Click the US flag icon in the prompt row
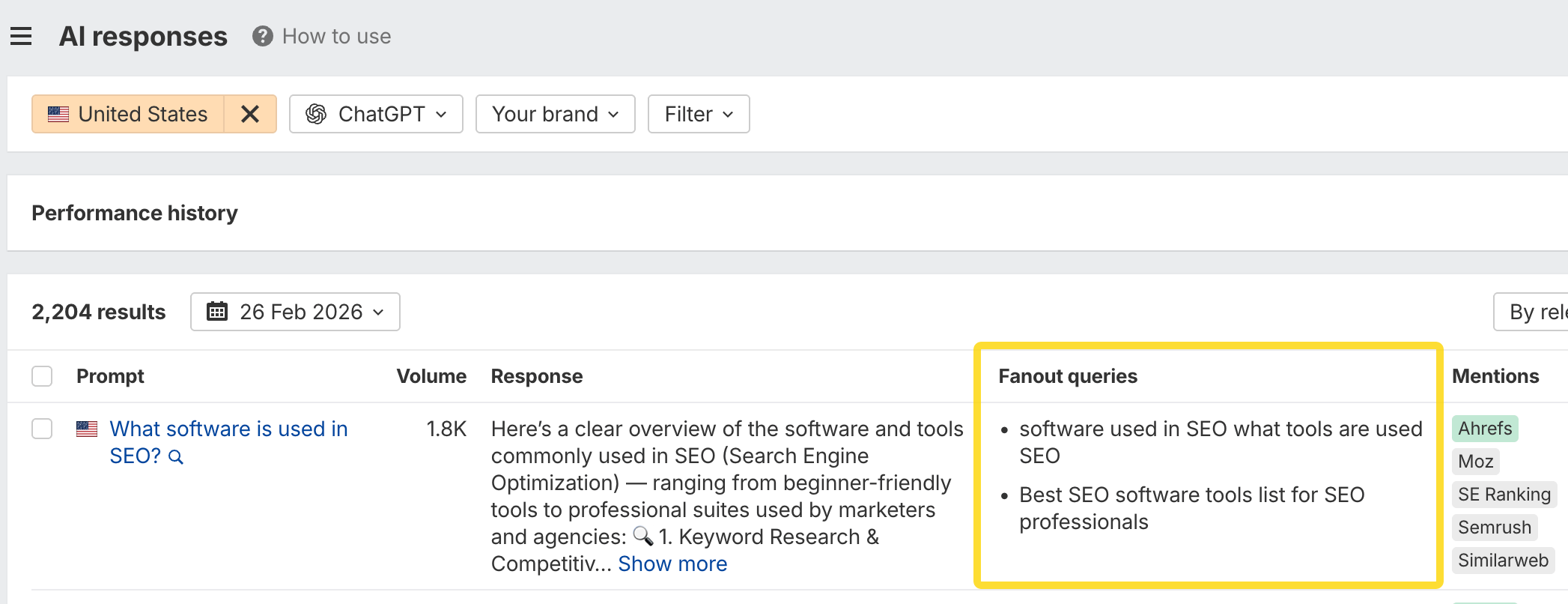The width and height of the screenshot is (1568, 604). coord(87,429)
